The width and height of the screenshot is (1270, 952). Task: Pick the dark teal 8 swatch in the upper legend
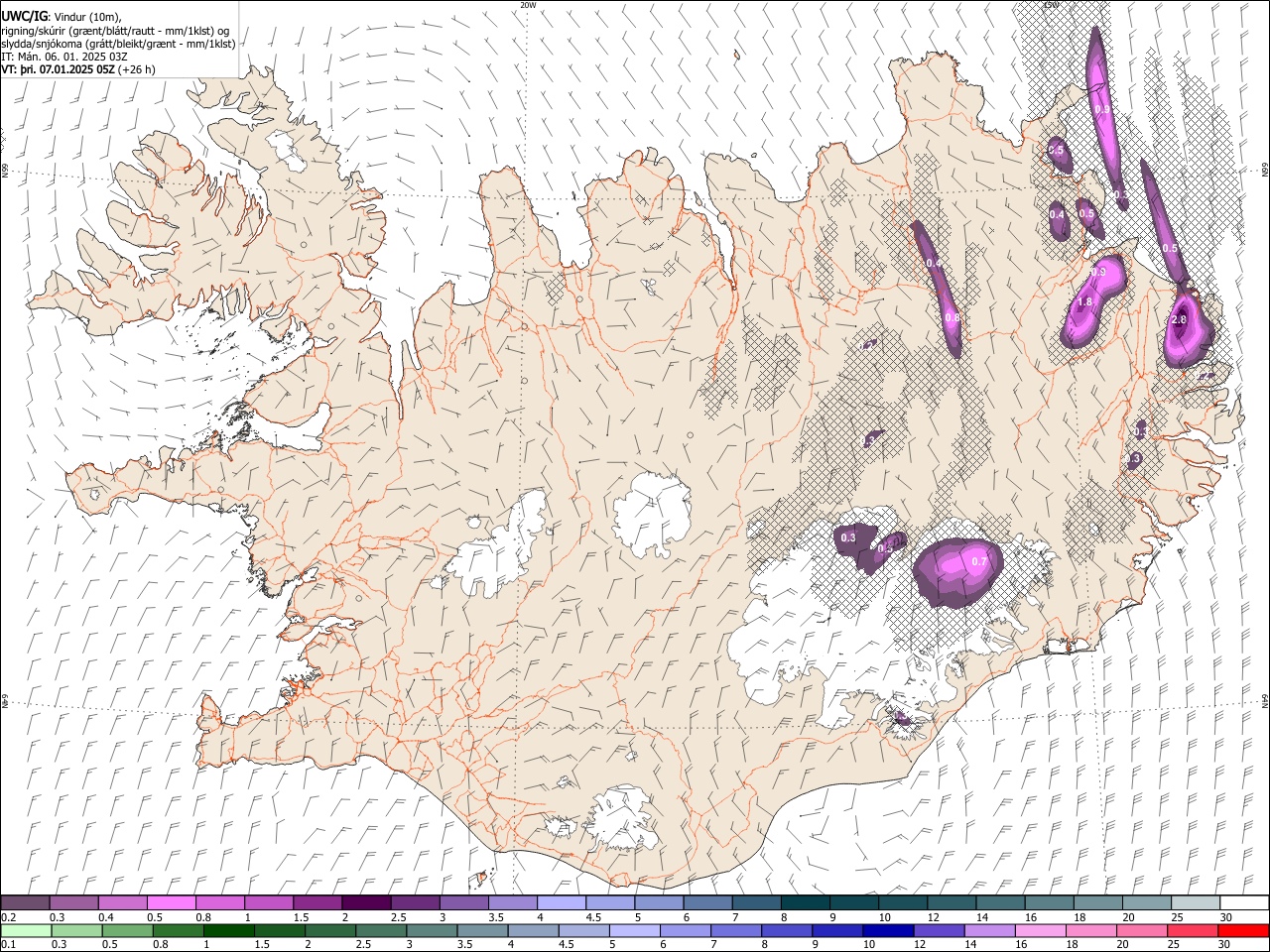(805, 903)
